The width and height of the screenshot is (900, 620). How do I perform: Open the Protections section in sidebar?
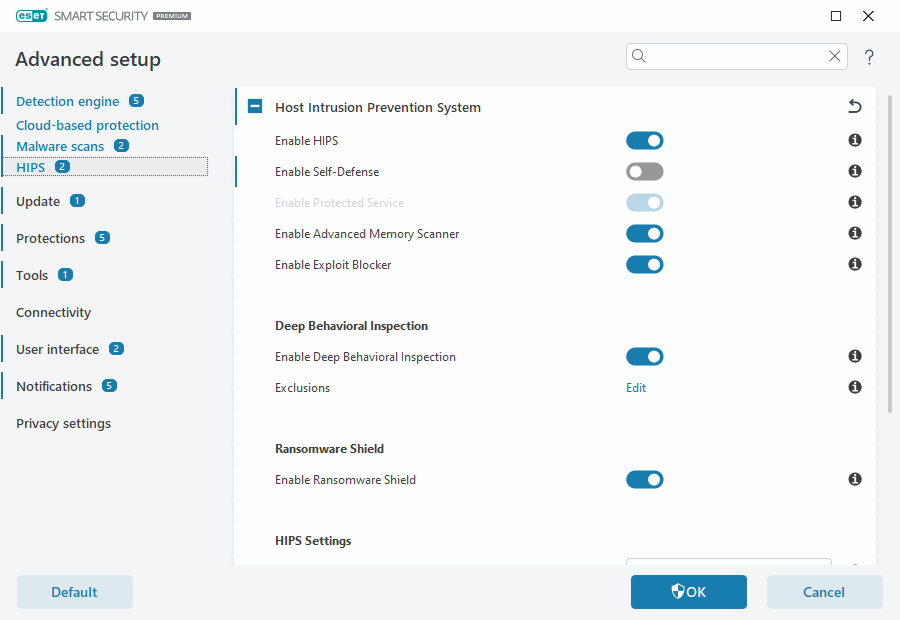point(50,238)
